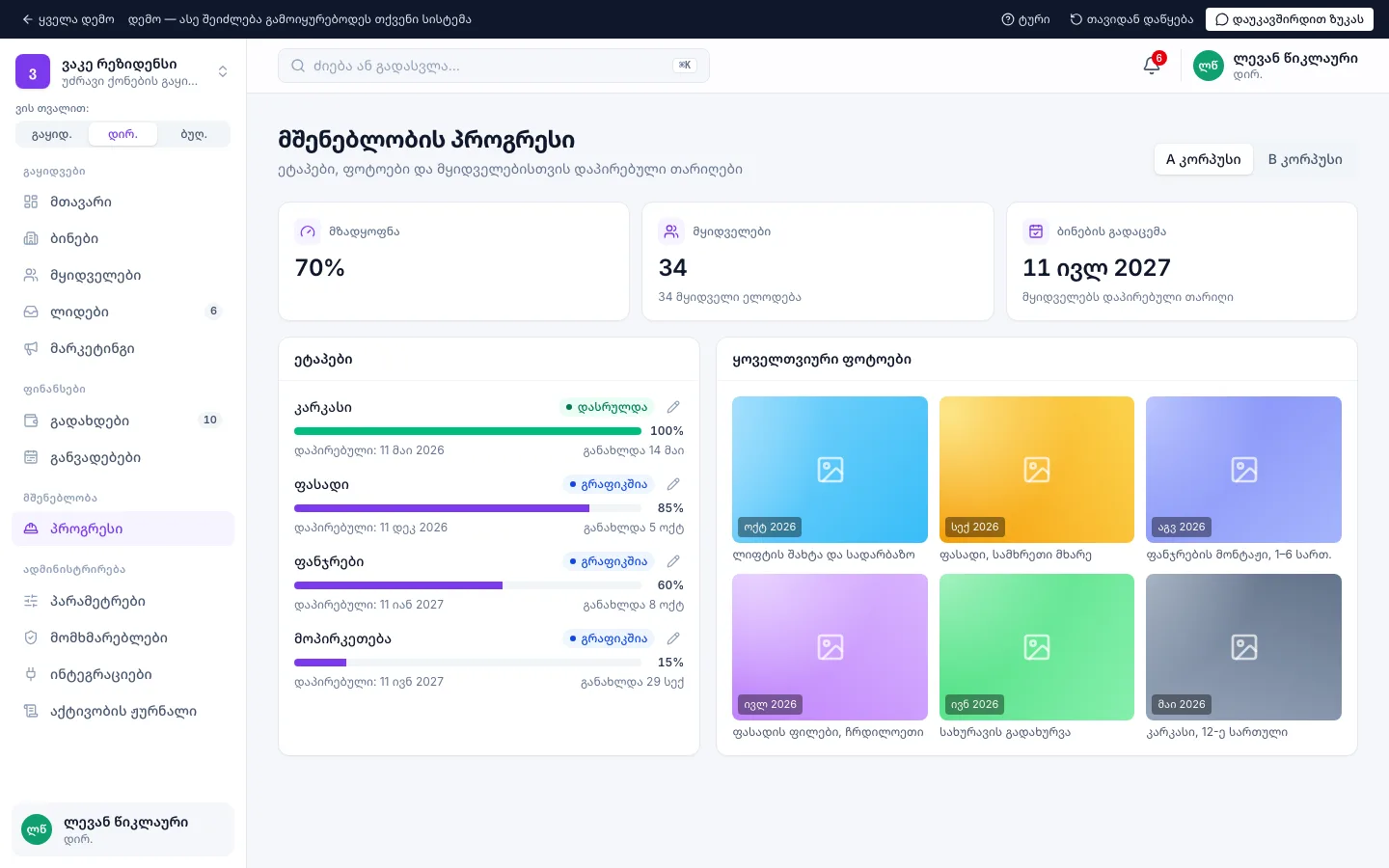Viewport: 1389px width, 868px height.
Task: Open მომხმარებლები sidebar item
Action: pos(123,637)
